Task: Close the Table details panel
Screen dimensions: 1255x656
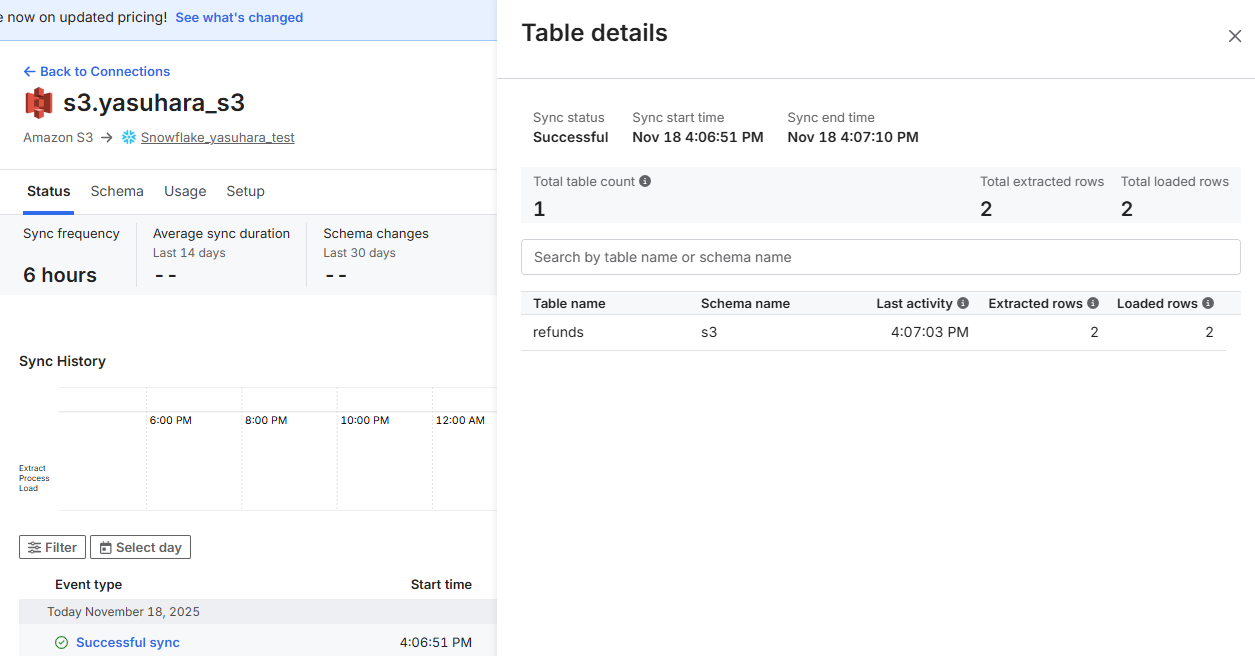Action: [1234, 36]
